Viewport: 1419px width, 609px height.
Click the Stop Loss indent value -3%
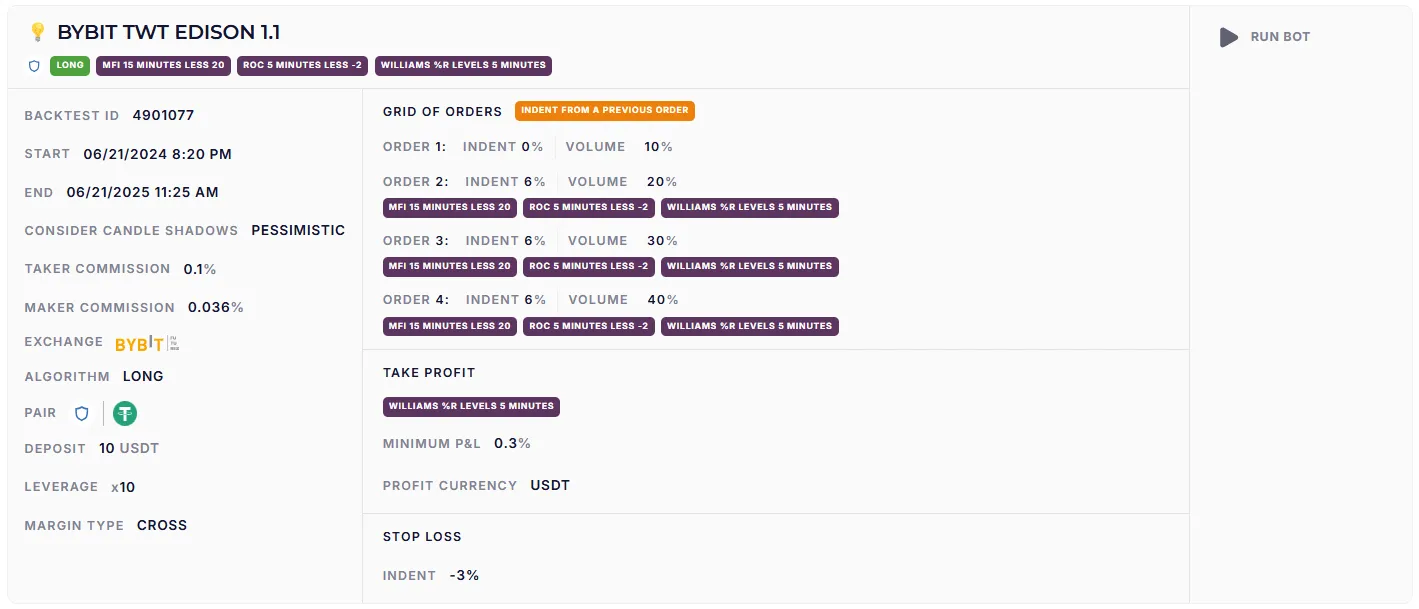464,576
